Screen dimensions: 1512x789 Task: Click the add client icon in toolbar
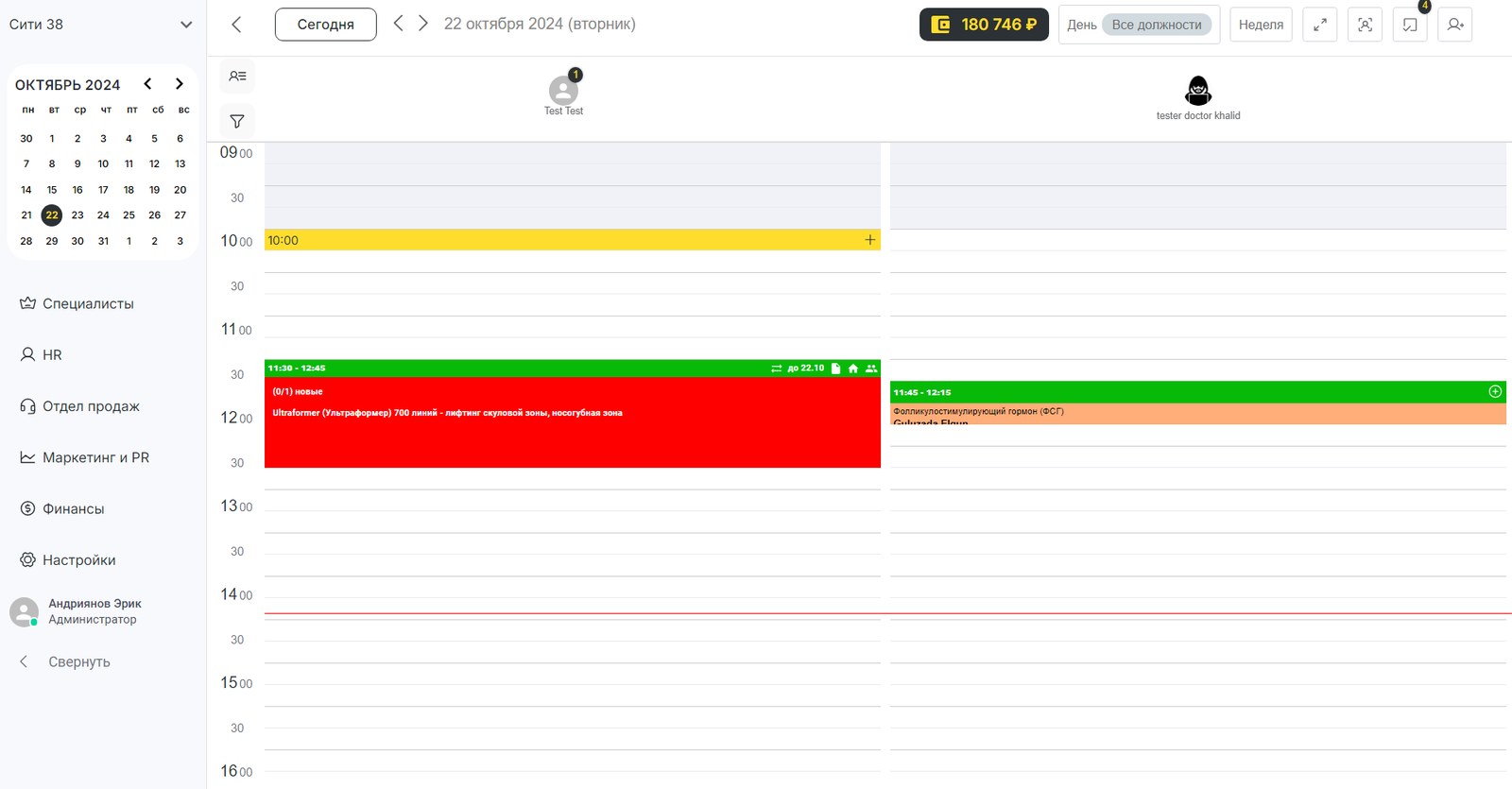(x=1455, y=25)
